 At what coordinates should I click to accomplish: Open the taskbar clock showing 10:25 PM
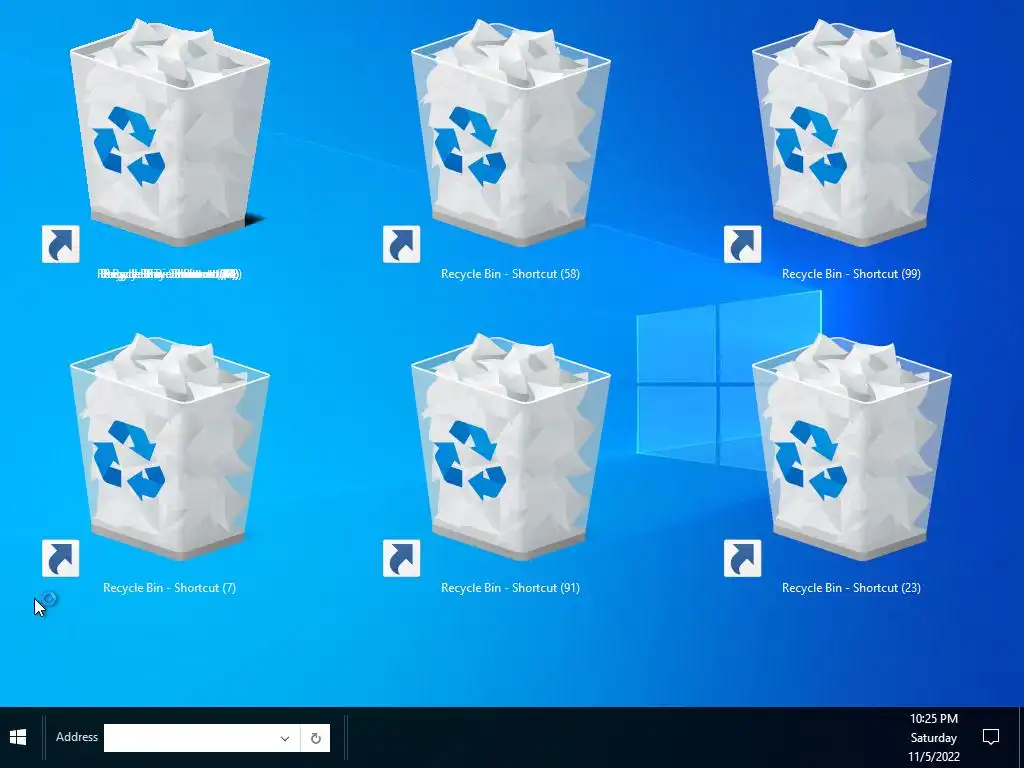click(x=934, y=737)
